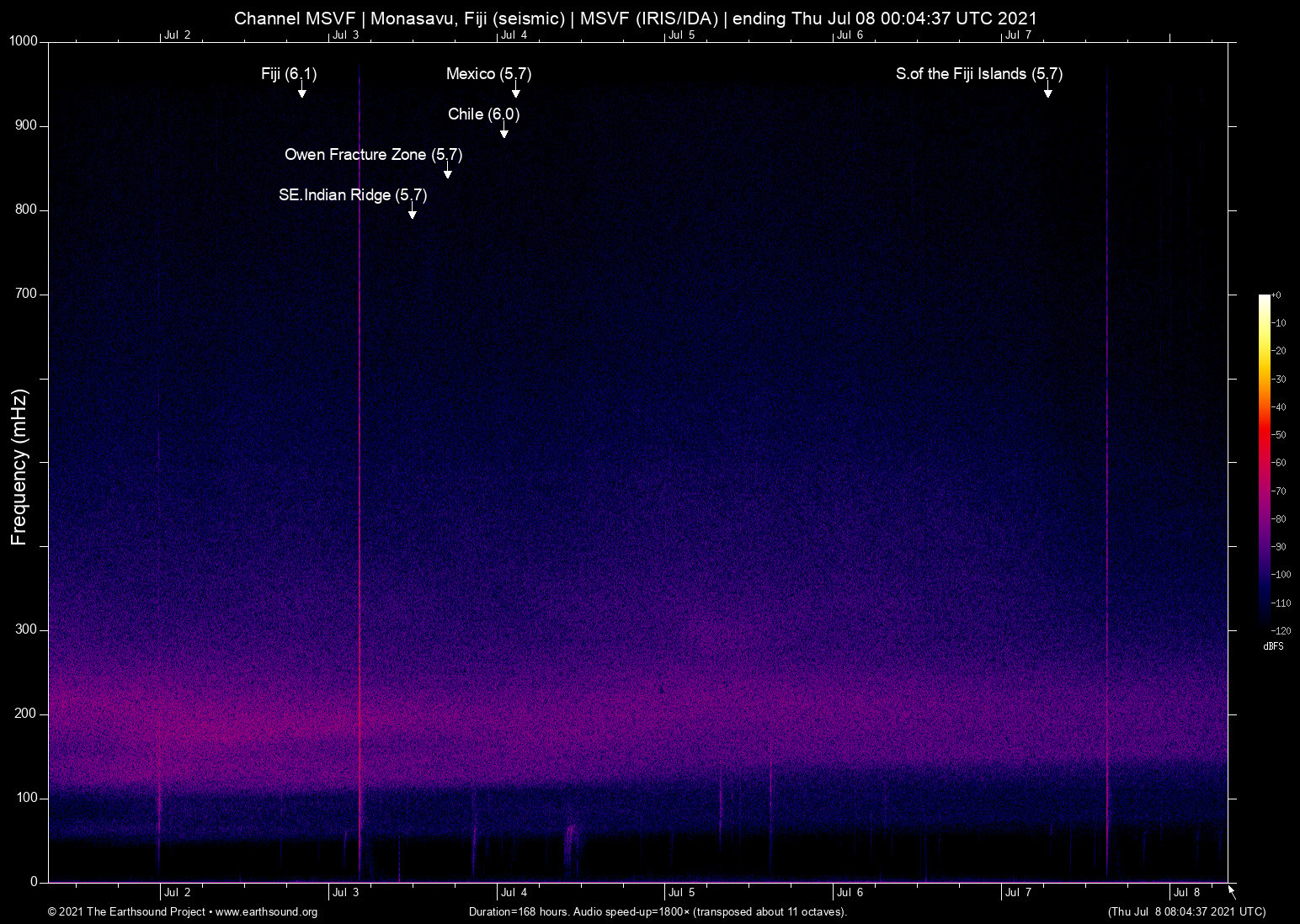
Task: Click the Thu Jul 8 08:04:37 timestamp
Action: click(x=1187, y=912)
